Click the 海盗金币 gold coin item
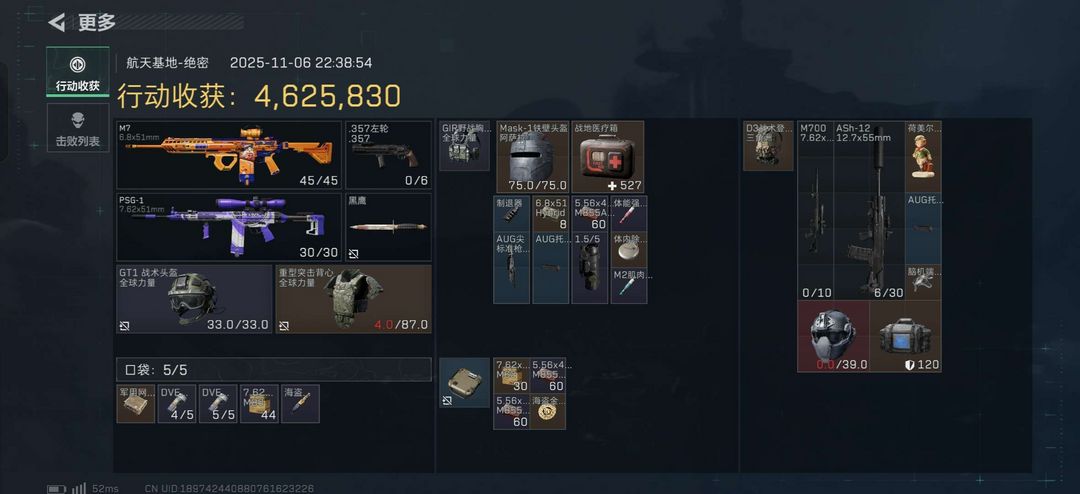 coord(548,411)
